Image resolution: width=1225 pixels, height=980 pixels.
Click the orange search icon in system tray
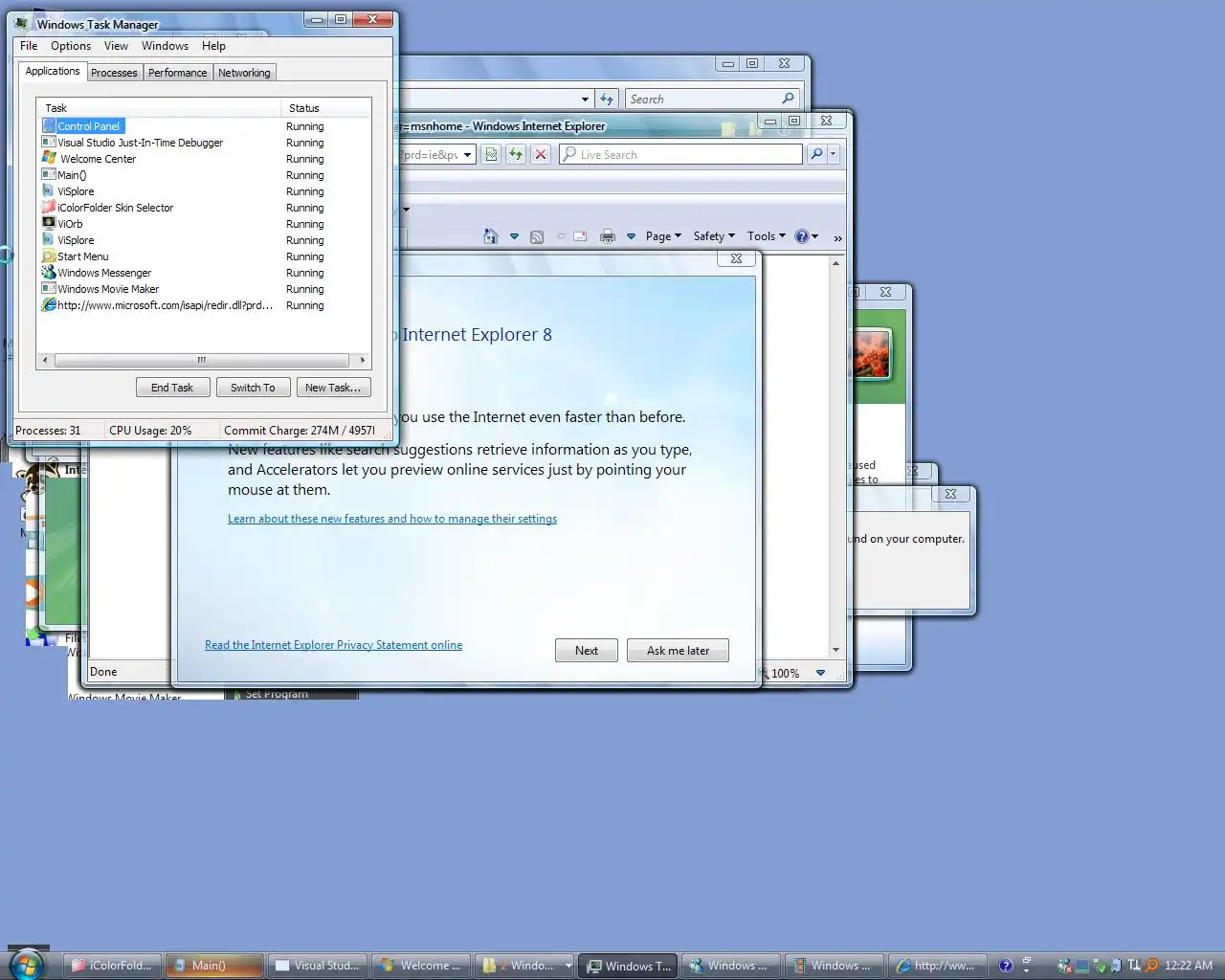tap(1151, 966)
